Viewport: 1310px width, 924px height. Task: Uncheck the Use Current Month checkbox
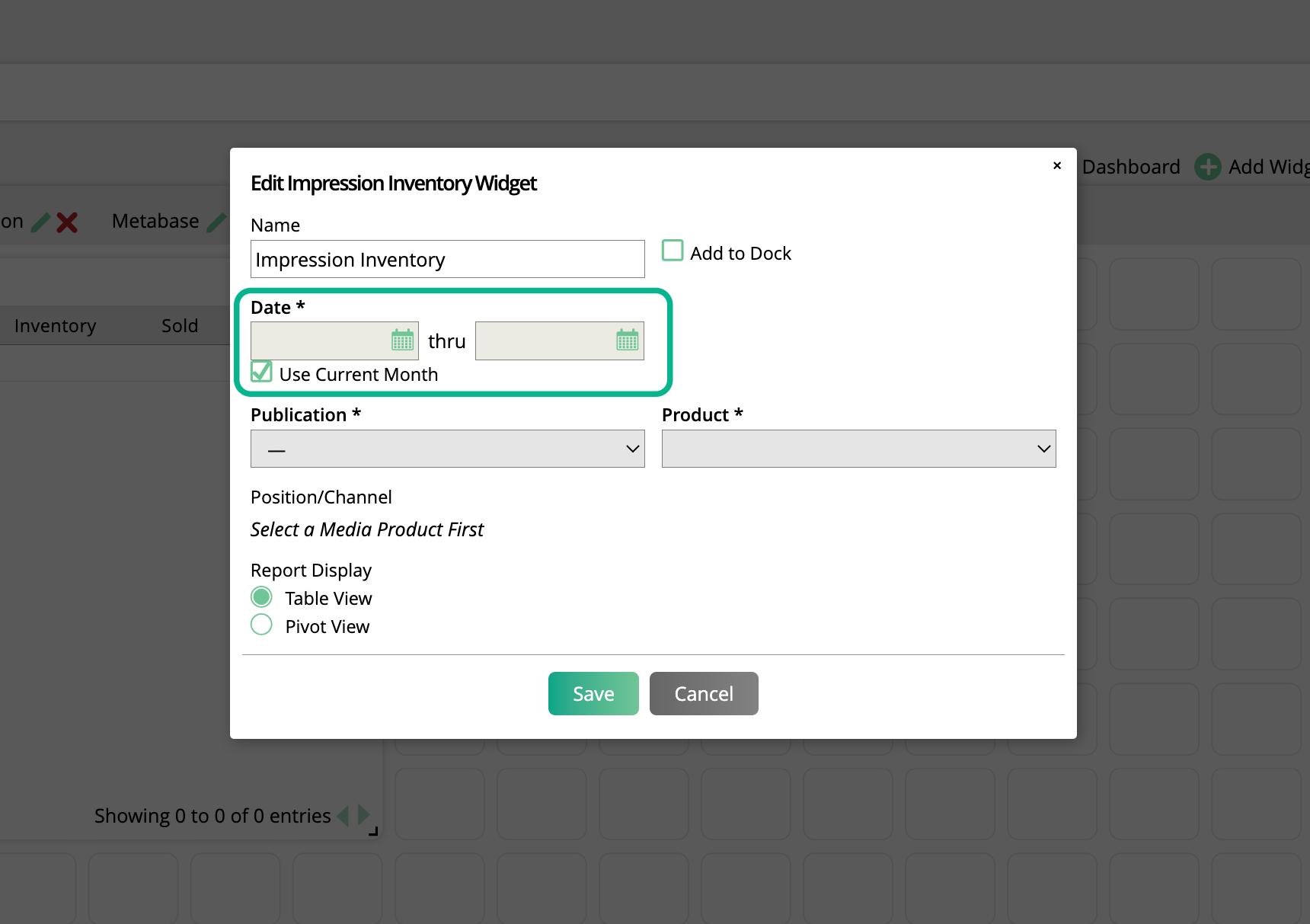click(261, 372)
